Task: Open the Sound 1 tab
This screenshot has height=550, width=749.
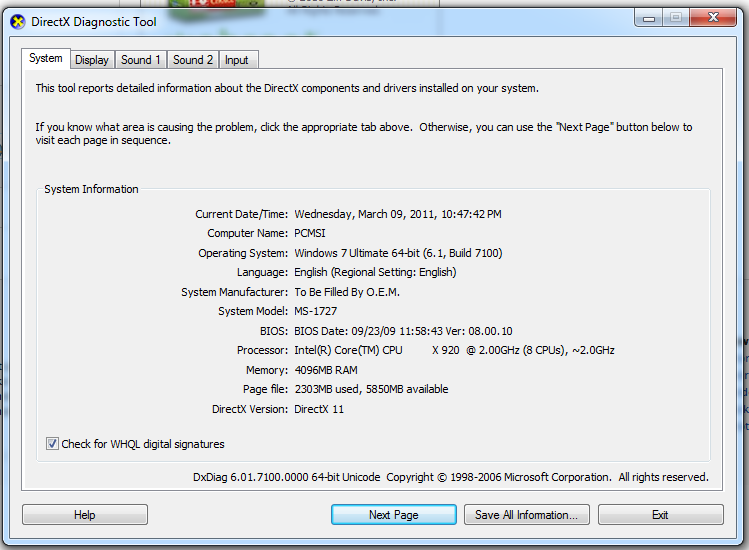Action: [140, 60]
